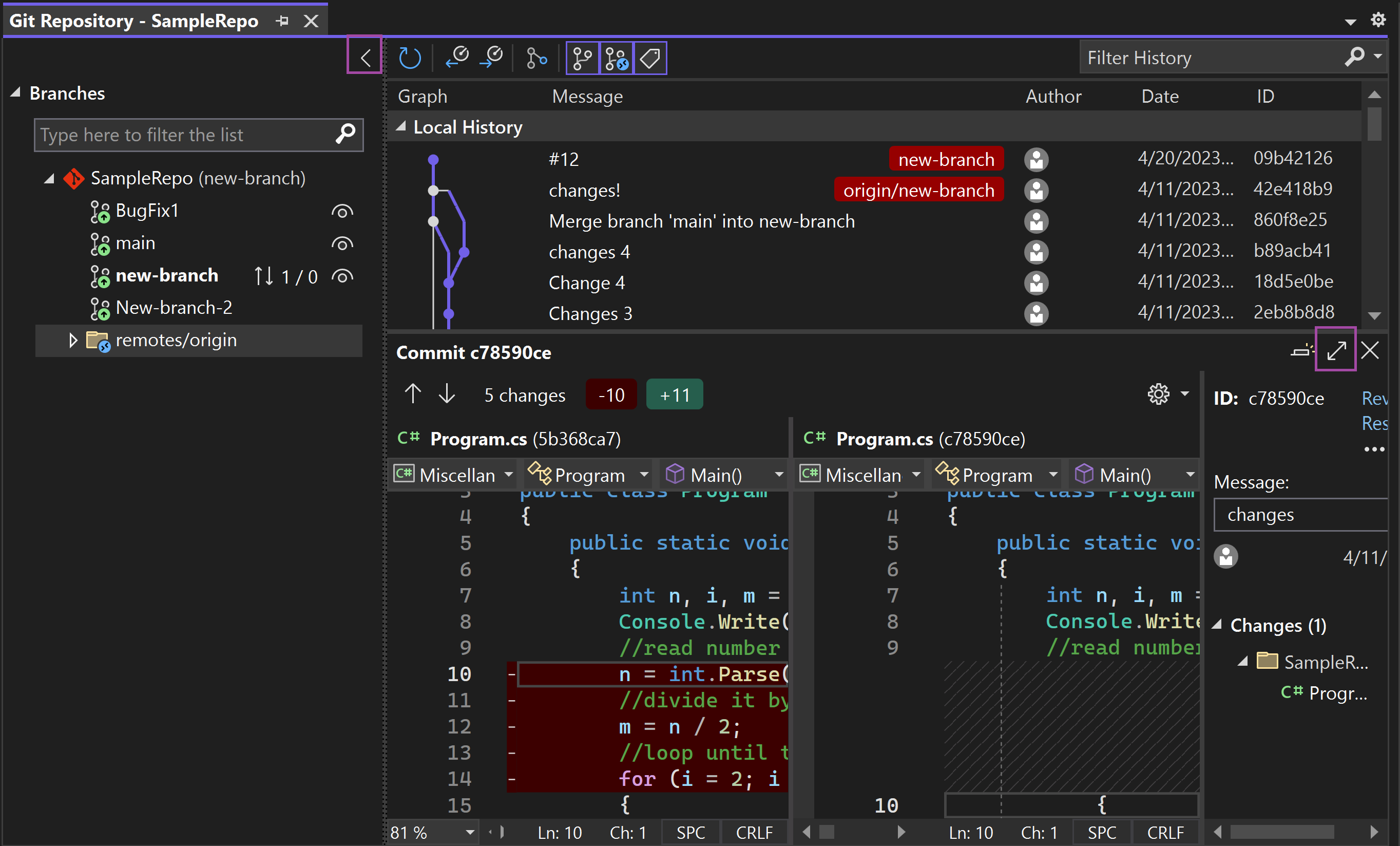Click the pull changes icon
Image resolution: width=1400 pixels, height=846 pixels.
(x=457, y=57)
